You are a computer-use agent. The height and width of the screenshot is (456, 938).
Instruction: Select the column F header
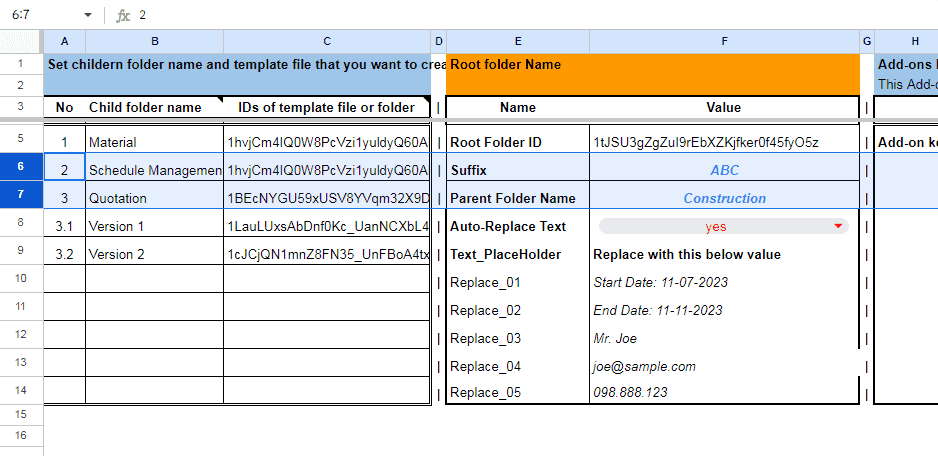[x=724, y=41]
